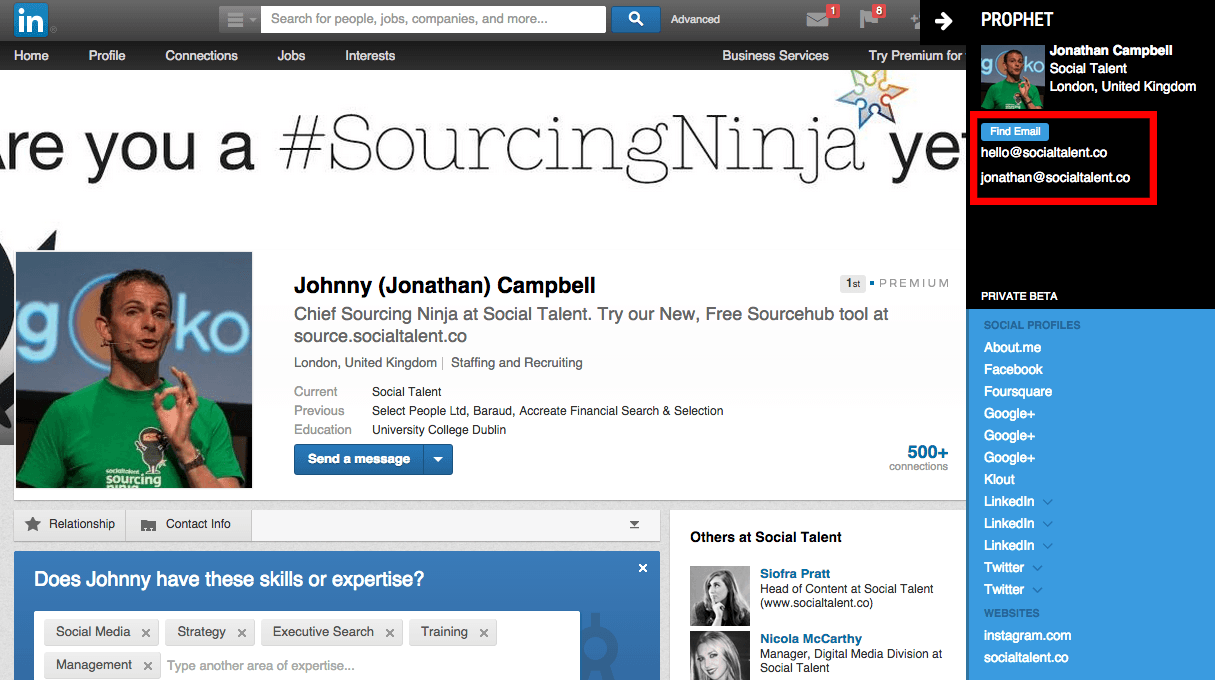The image size is (1215, 680).
Task: Click Nicola McCarthy's profile thumbnail
Action: [x=720, y=655]
